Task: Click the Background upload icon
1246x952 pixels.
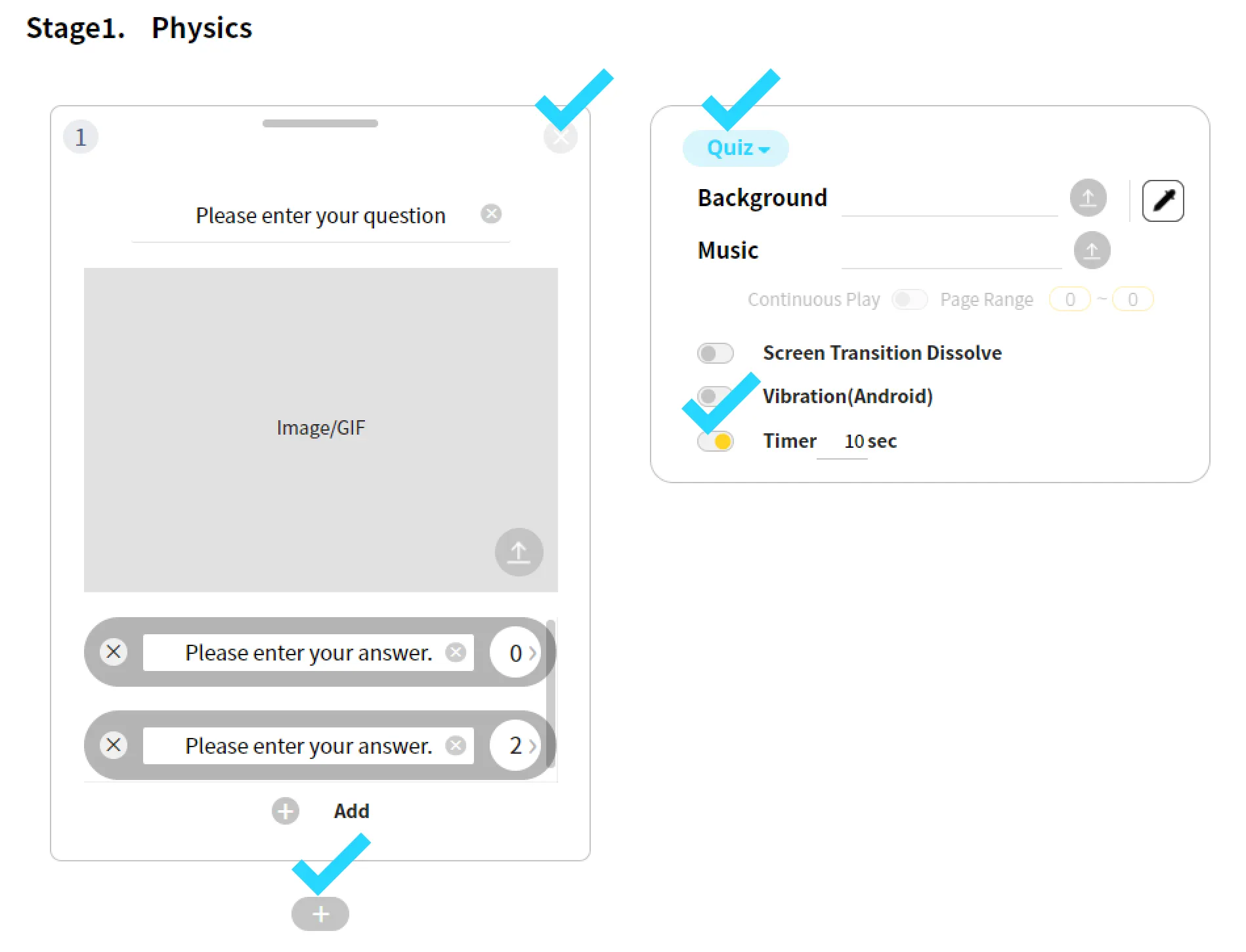Action: pyautogui.click(x=1088, y=198)
